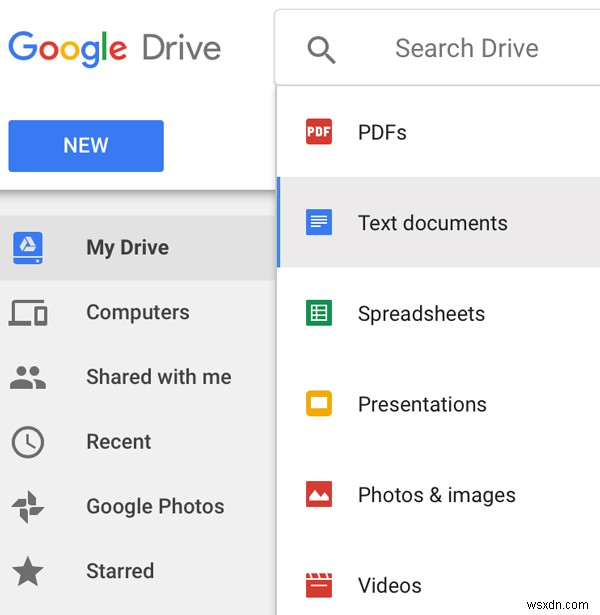Filter search by Presentations
600x615 pixels.
438,403
